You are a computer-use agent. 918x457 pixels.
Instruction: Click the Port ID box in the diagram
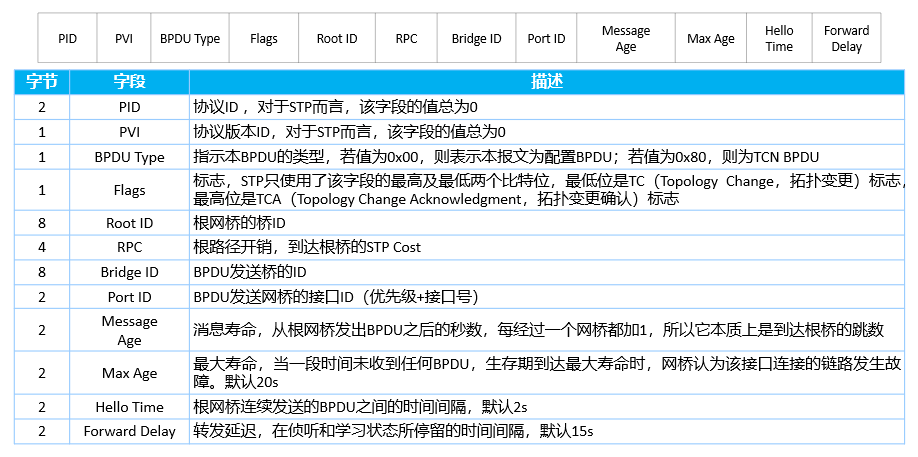[x=547, y=39]
